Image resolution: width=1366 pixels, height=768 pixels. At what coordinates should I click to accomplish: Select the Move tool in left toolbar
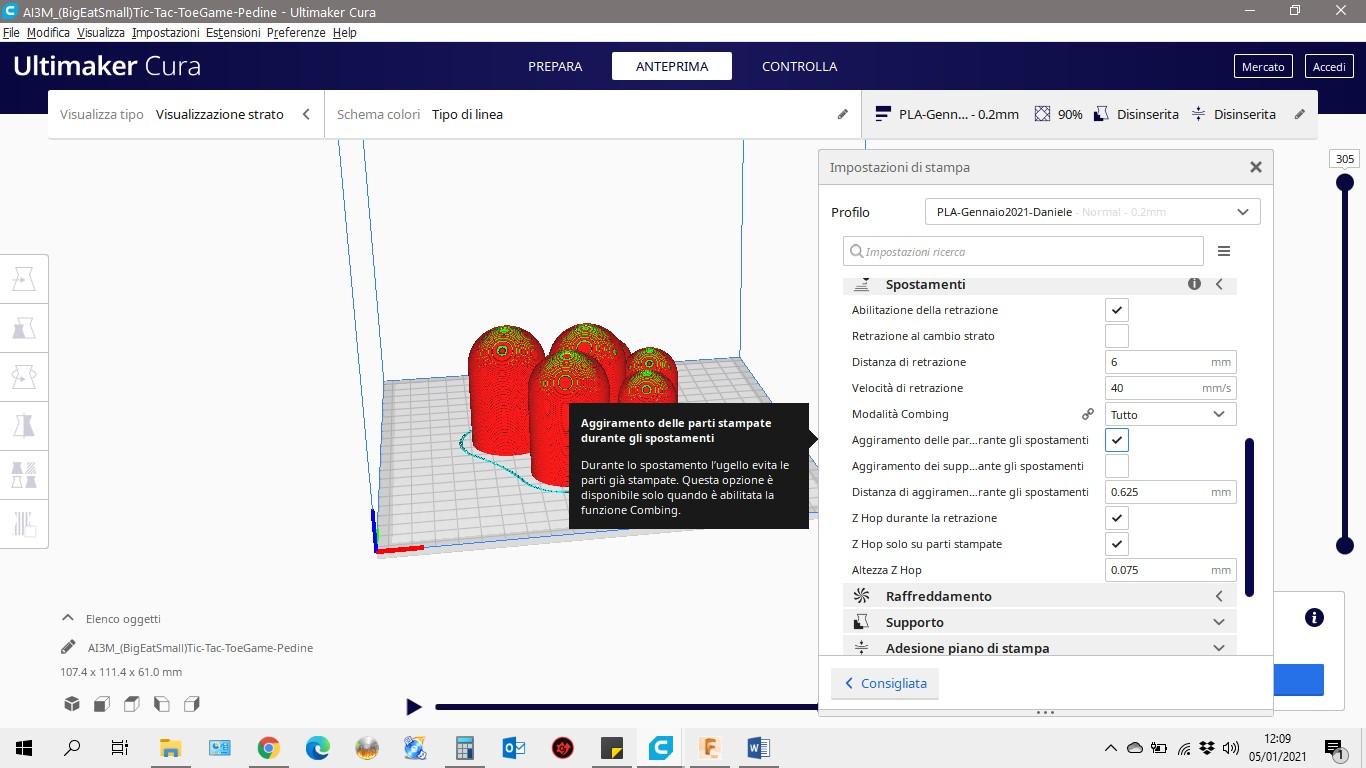(x=24, y=279)
